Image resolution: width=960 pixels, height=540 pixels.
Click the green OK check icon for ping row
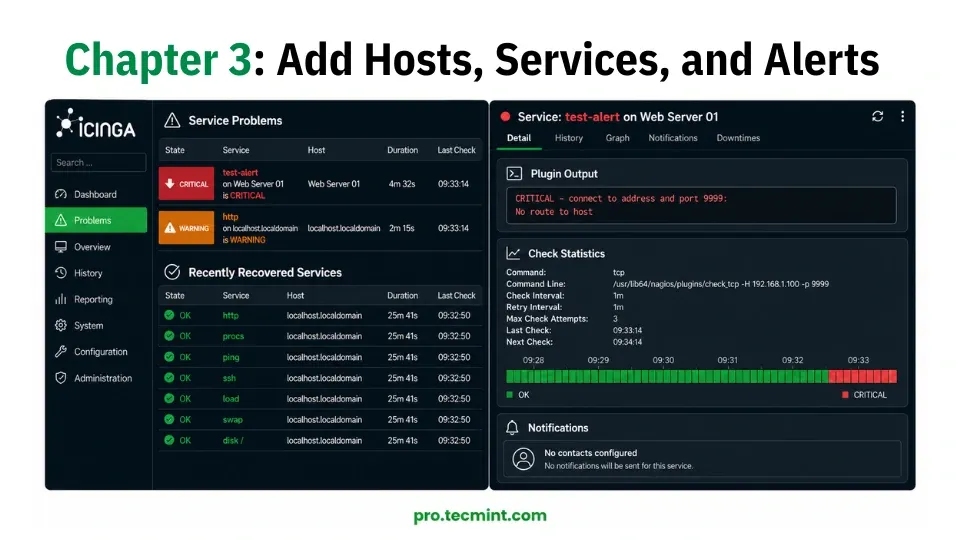[169, 357]
